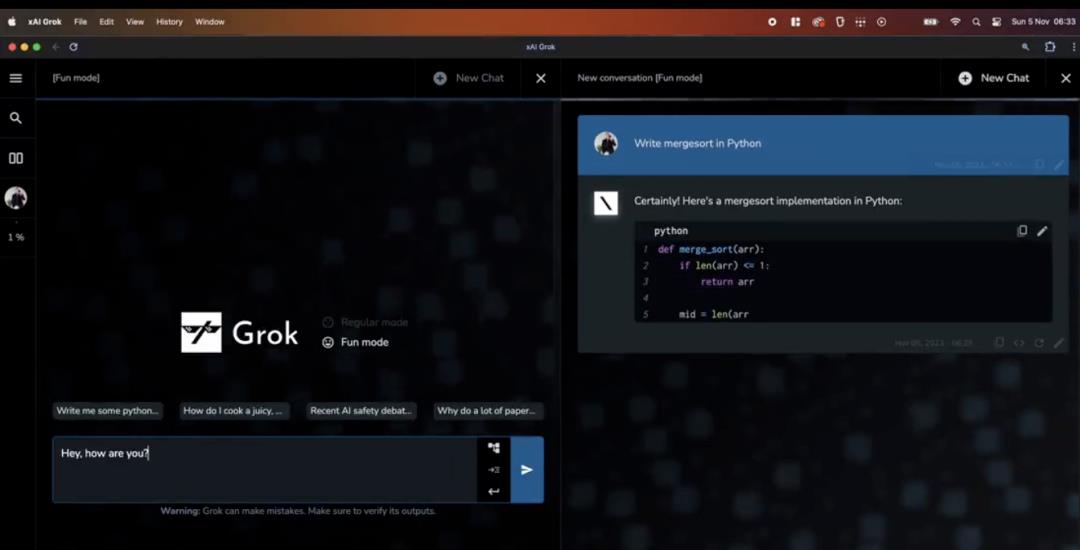1080x550 pixels.
Task: Open macOS Spotlight search in menu bar
Action: tap(976, 22)
